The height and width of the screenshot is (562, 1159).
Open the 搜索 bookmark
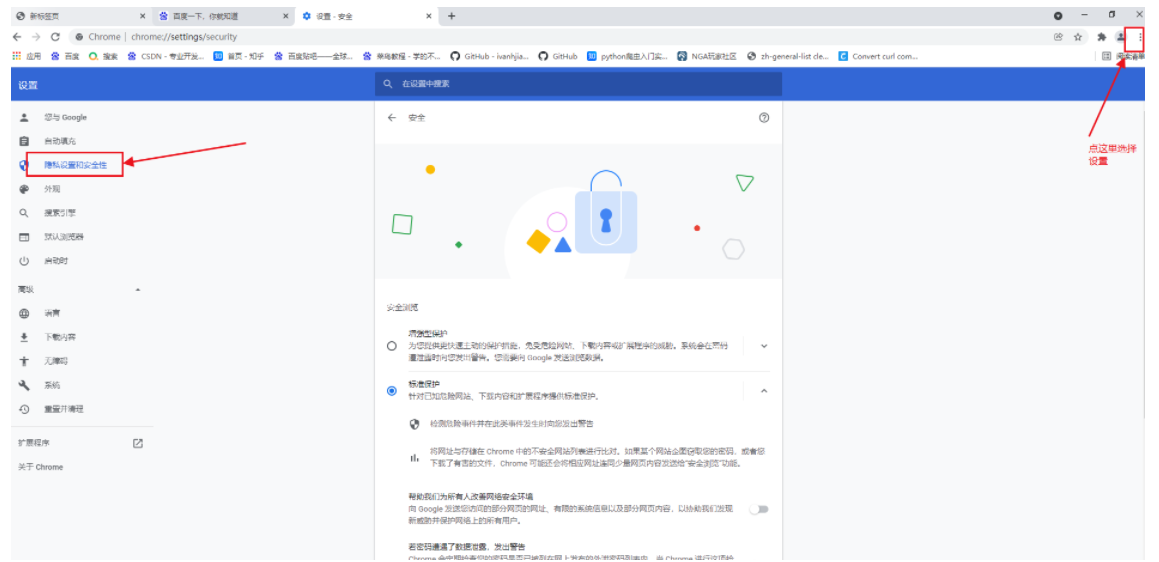(103, 55)
